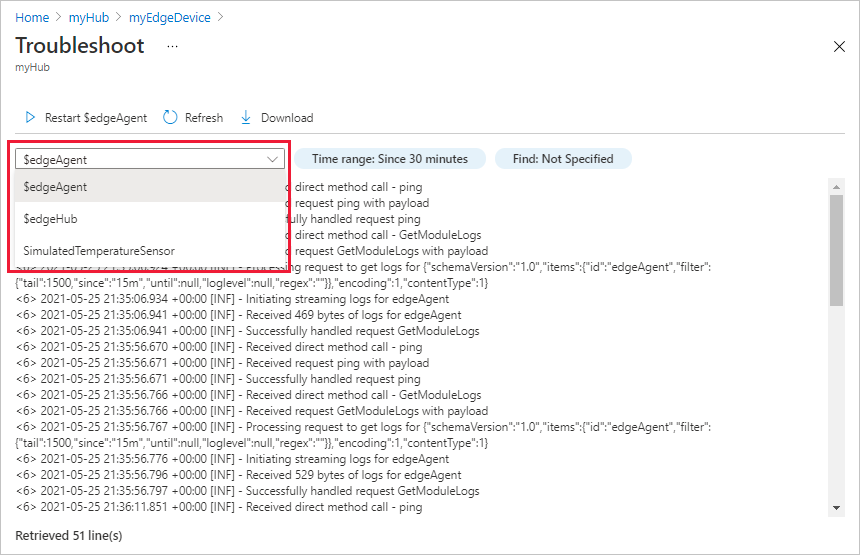Viewport: 860px width, 555px height.
Task: Click the Download toolbar label
Action: 287,118
